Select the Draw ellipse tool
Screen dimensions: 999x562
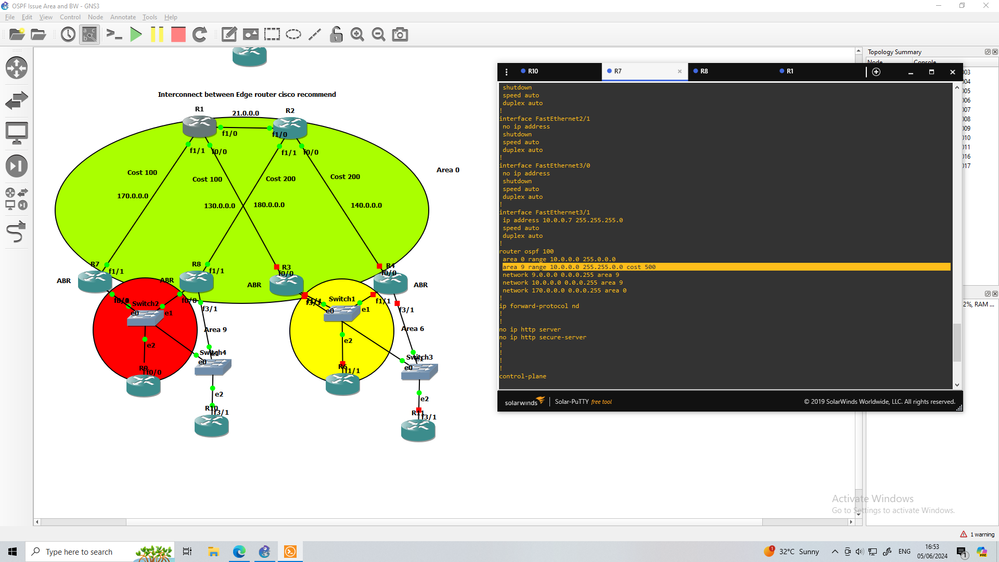[293, 34]
